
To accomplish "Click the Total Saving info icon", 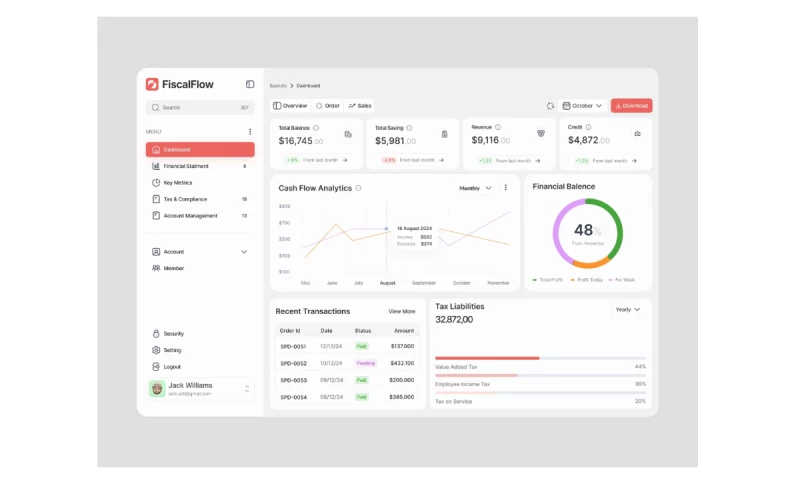I will [409, 128].
